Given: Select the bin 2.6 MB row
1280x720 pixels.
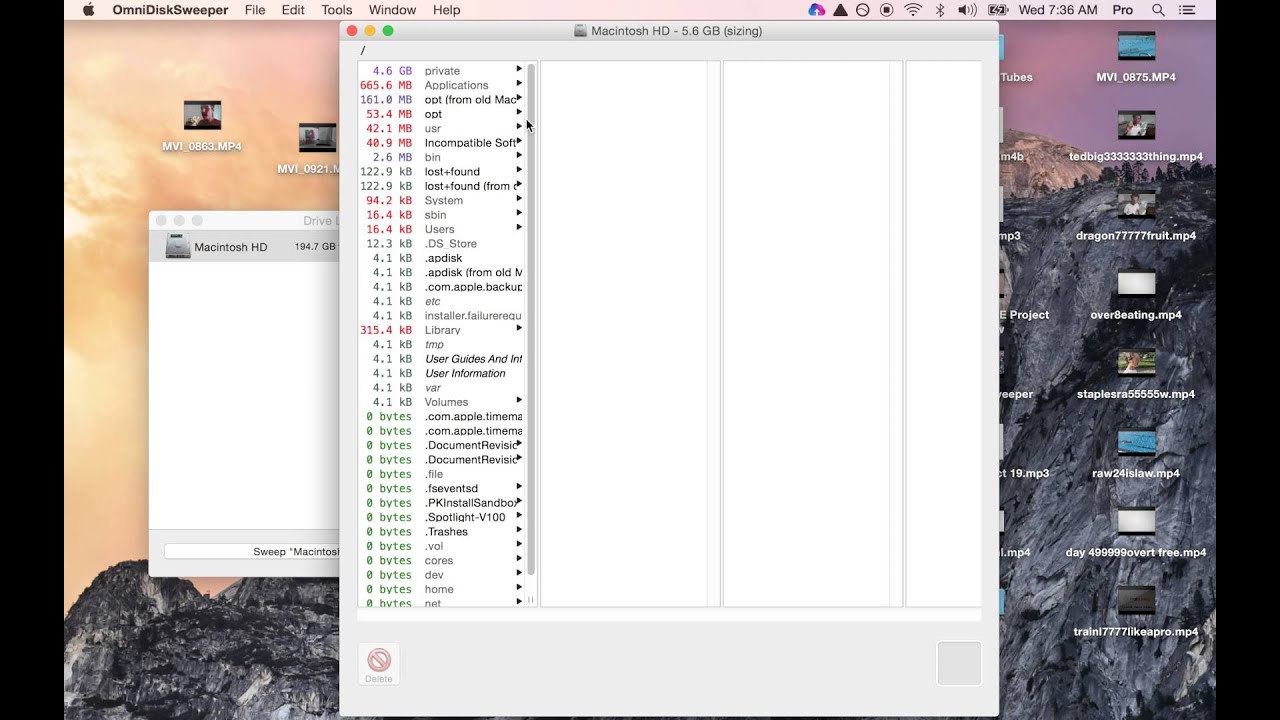Looking at the screenshot, I should (x=441, y=157).
